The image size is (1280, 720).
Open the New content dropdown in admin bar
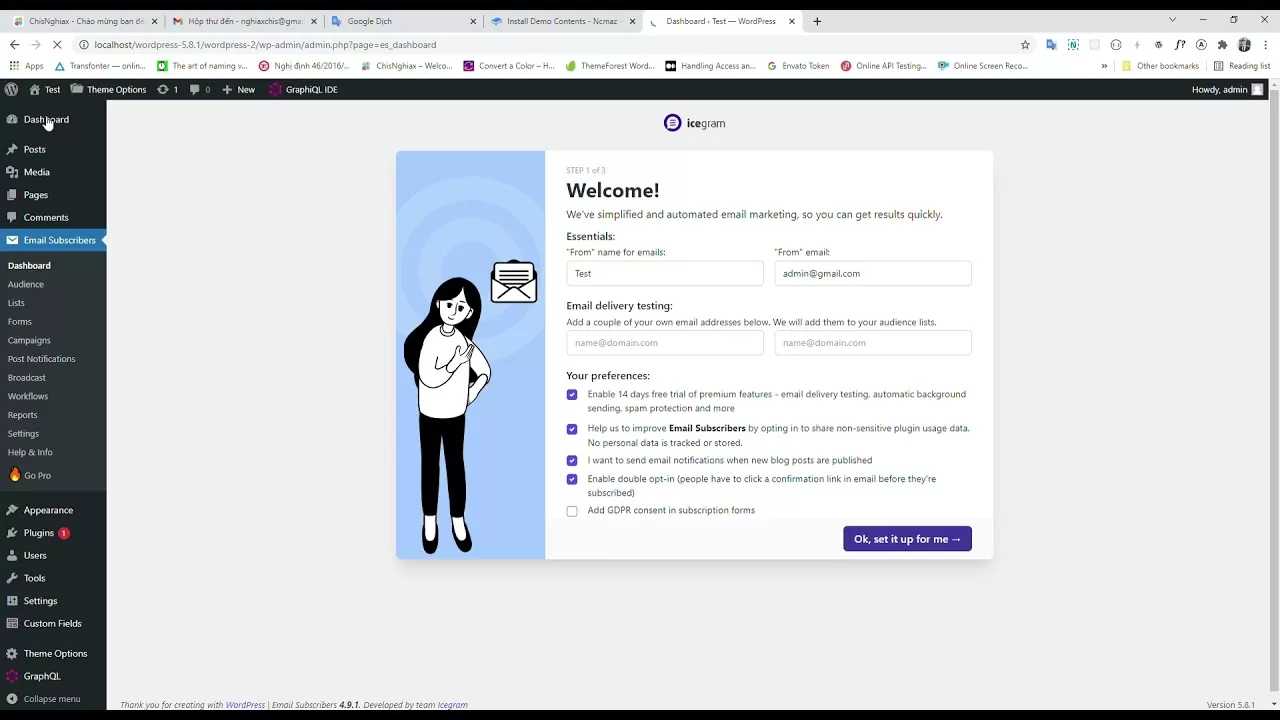[238, 89]
